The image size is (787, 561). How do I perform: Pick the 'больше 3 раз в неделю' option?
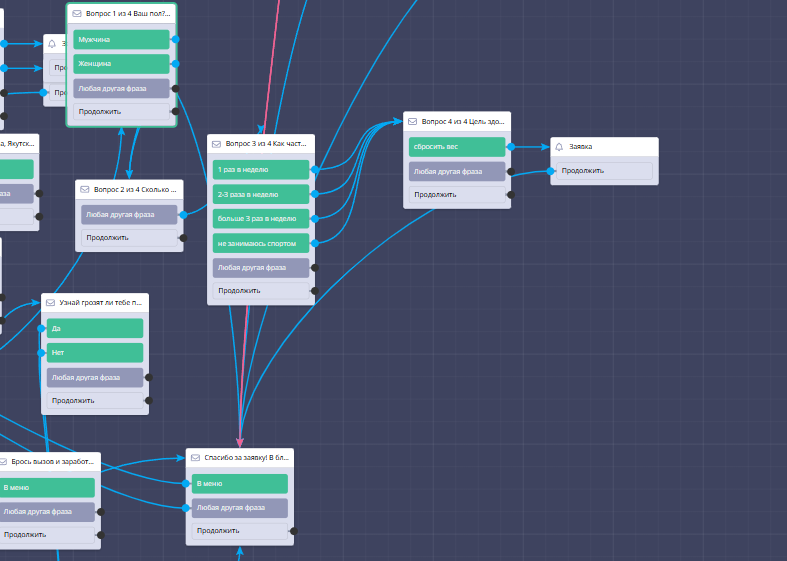[x=260, y=218]
